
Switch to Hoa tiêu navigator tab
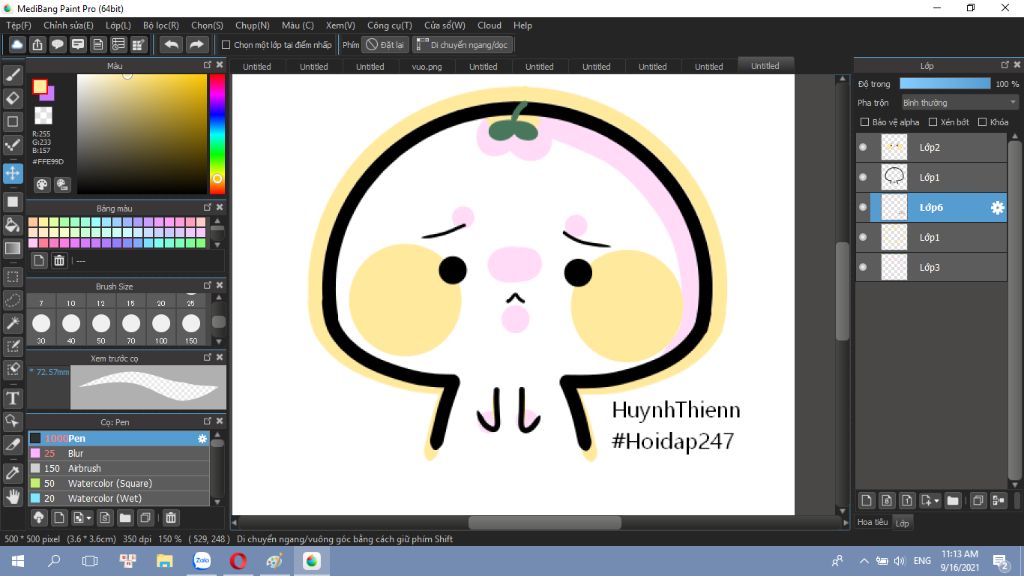872,522
